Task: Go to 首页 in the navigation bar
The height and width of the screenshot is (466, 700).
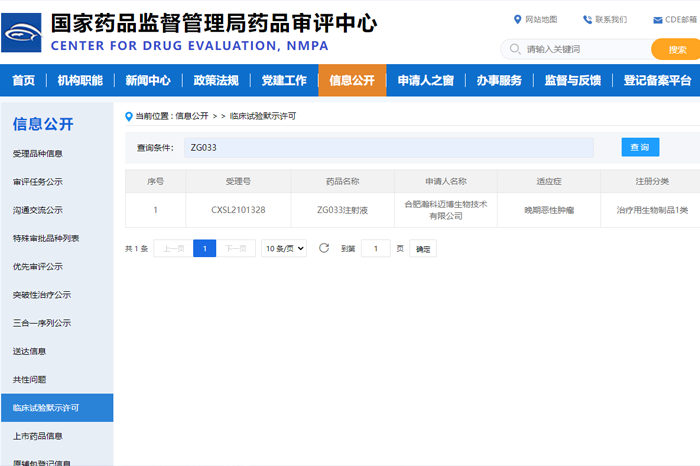Action: pos(23,81)
